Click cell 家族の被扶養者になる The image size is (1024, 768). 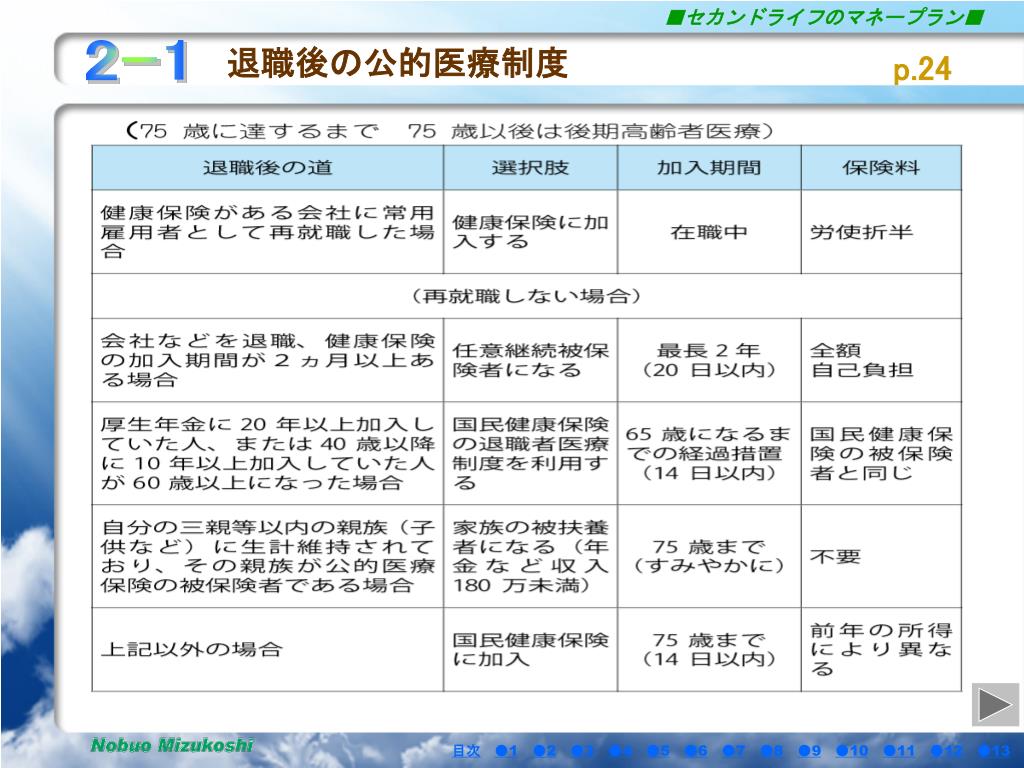coord(530,556)
